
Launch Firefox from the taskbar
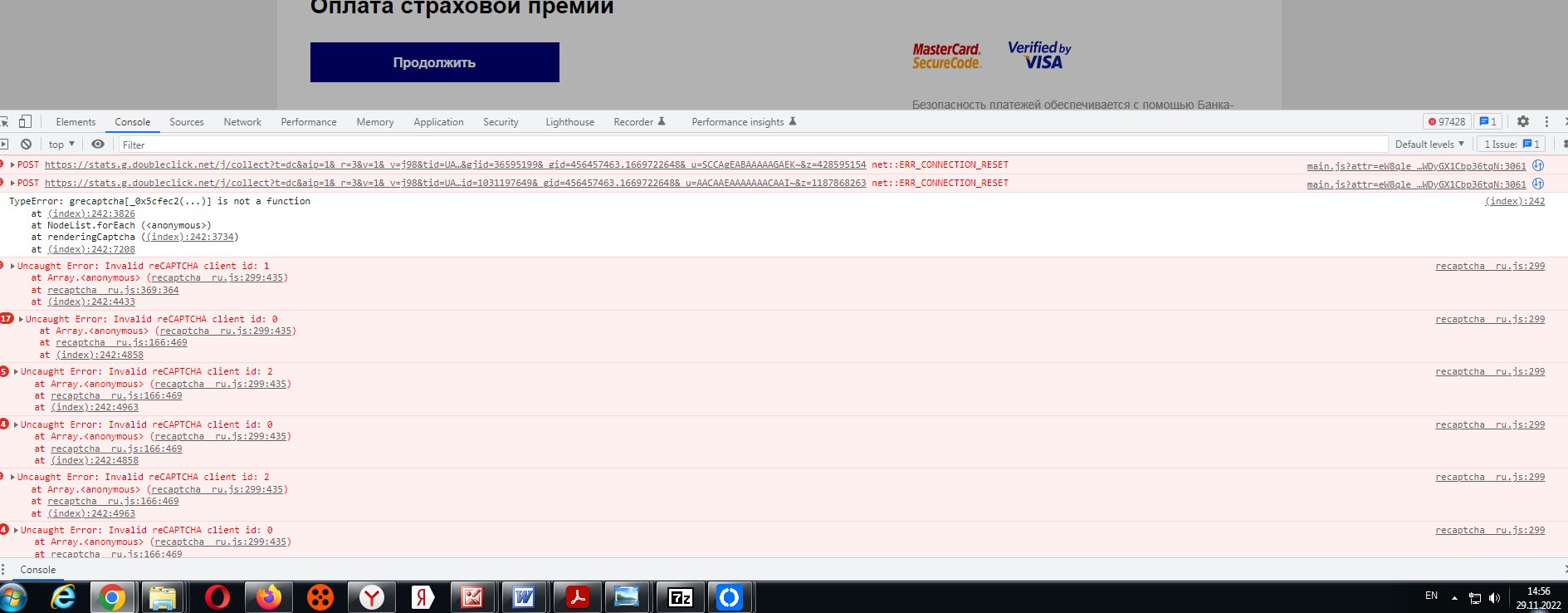point(268,597)
